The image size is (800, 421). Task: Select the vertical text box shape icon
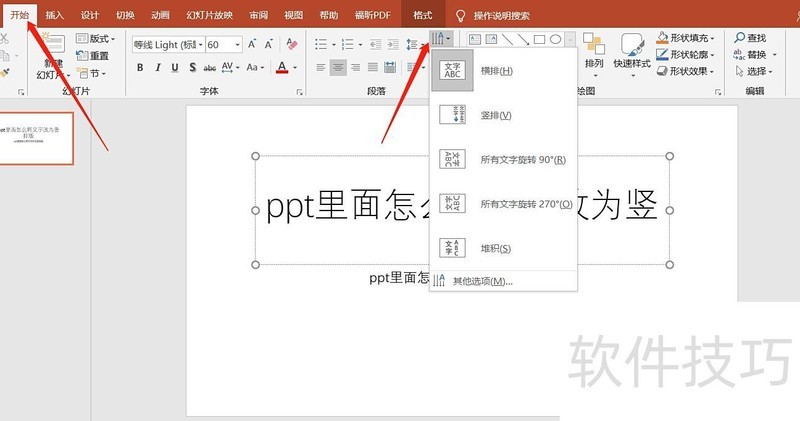click(x=491, y=39)
